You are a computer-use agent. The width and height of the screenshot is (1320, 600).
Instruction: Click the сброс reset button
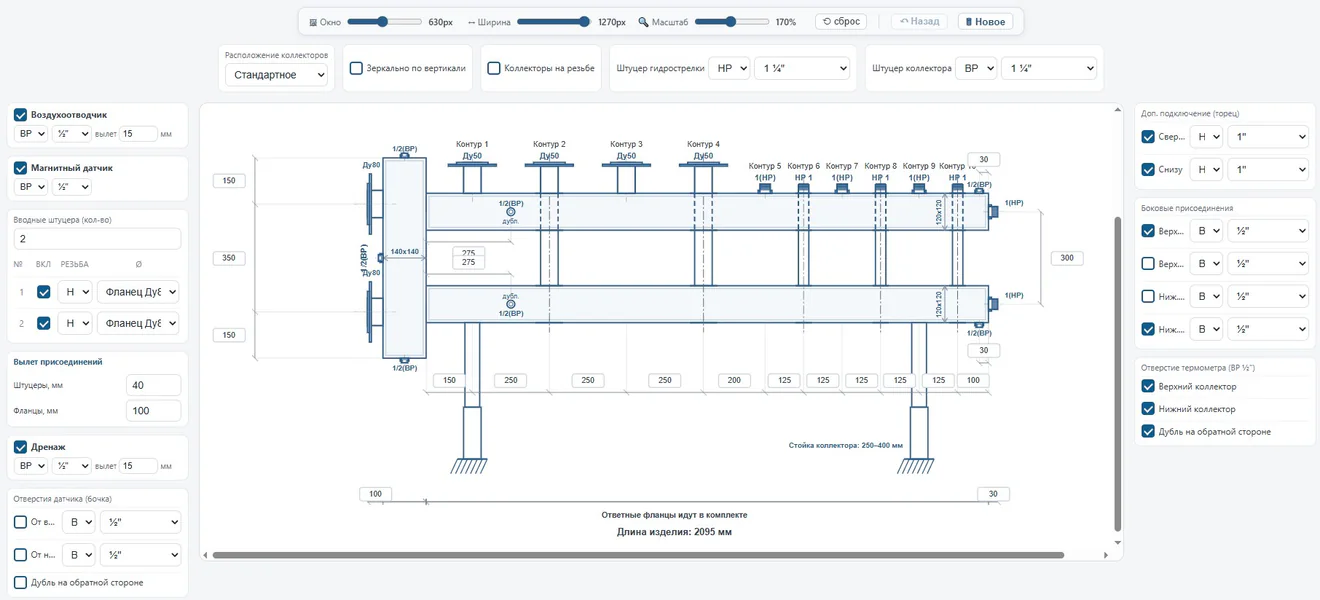(841, 21)
